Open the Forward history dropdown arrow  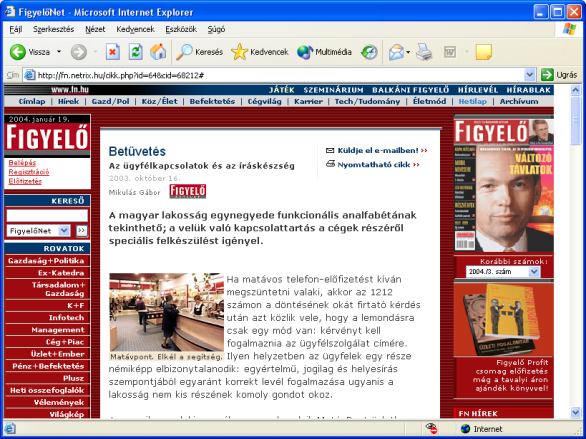pos(95,52)
